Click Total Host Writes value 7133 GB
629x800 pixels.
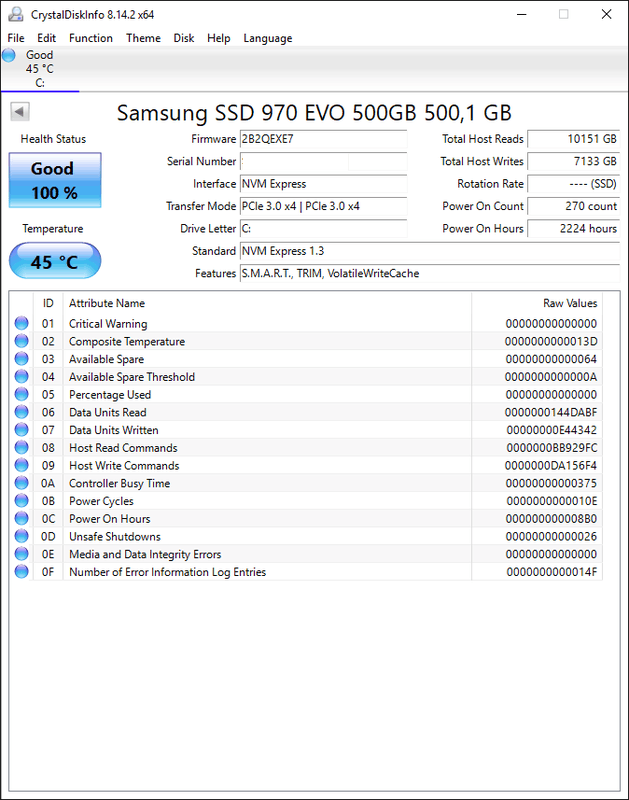(573, 161)
